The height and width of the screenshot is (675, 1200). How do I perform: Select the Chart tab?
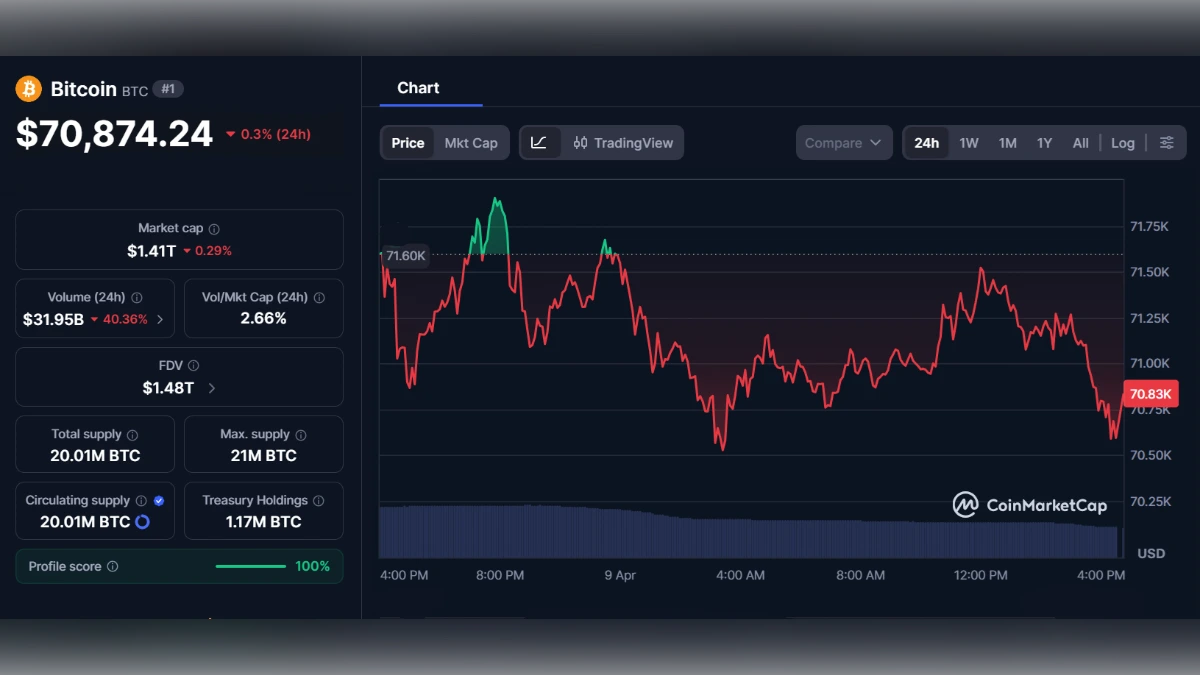pos(419,87)
